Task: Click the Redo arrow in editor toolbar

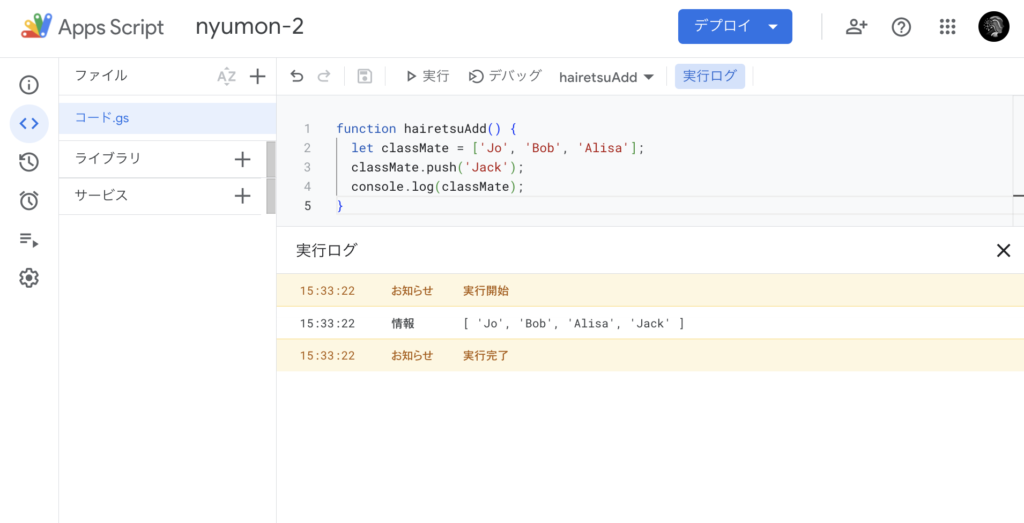Action: pyautogui.click(x=323, y=76)
